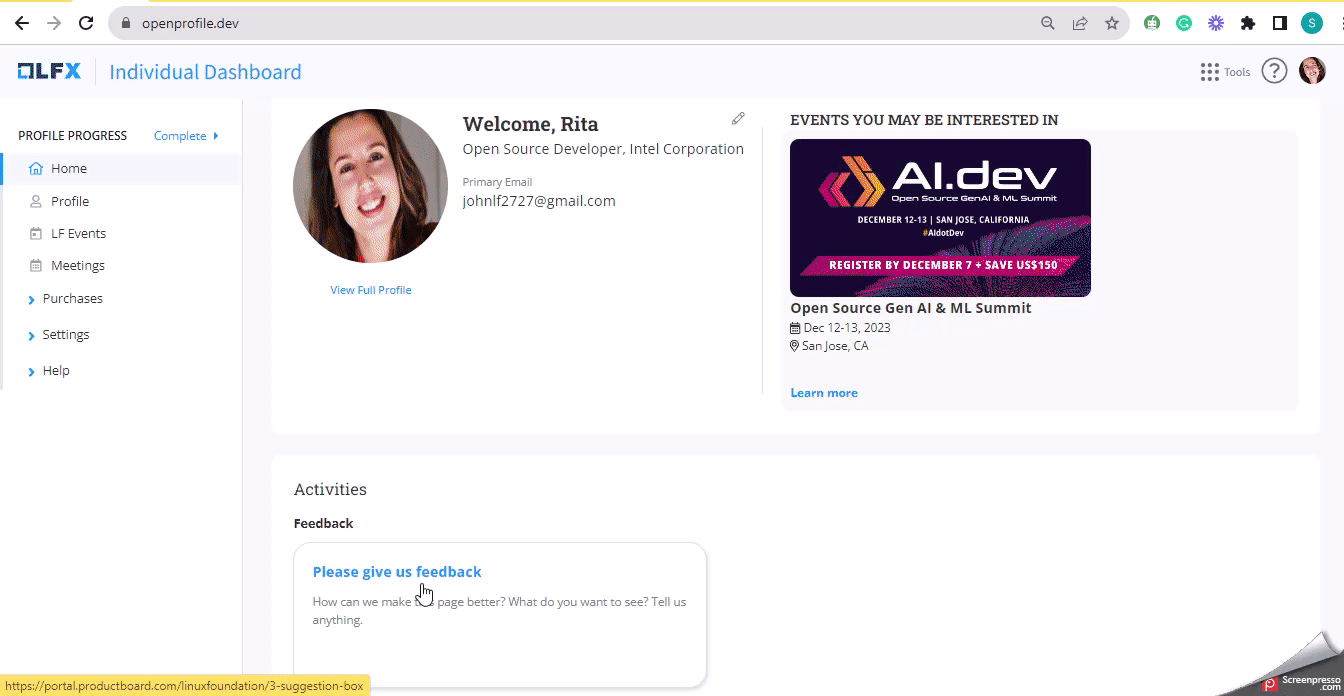This screenshot has height=696, width=1344.
Task: Click the View Full Profile link
Action: (371, 290)
